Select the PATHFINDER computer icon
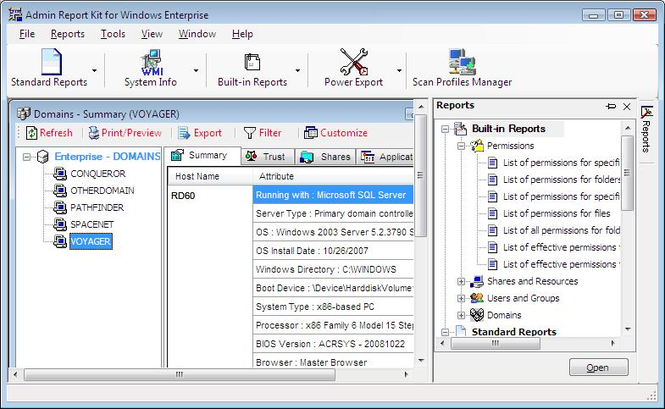Screen dimensions: 665x409 pos(60,207)
